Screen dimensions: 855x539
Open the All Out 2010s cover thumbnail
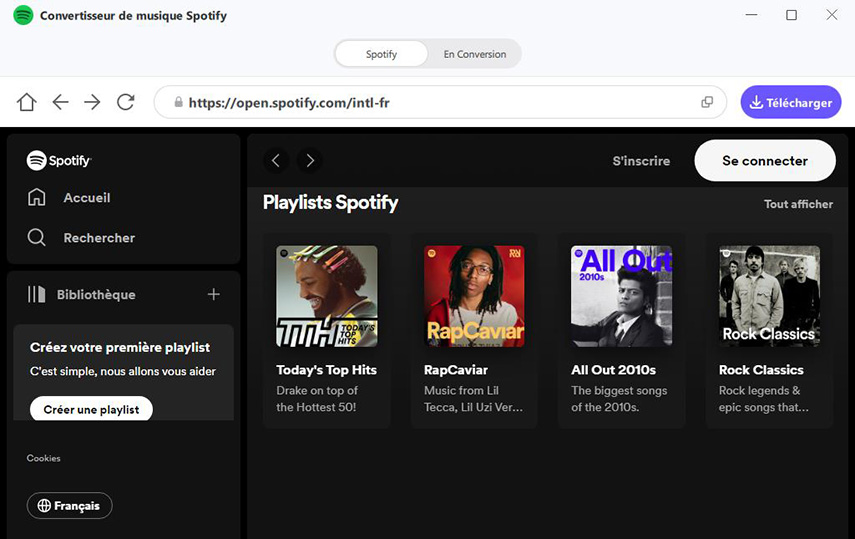pyautogui.click(x=622, y=296)
